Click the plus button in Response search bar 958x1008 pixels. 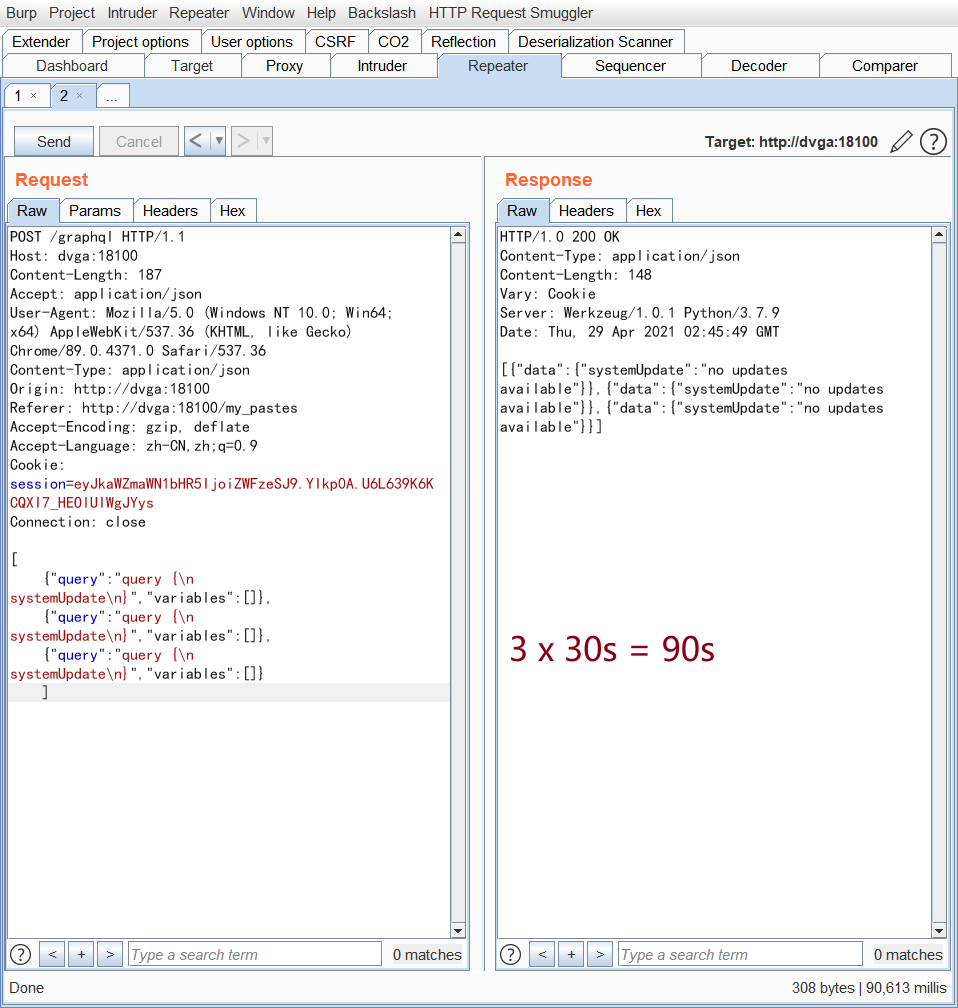tap(571, 955)
